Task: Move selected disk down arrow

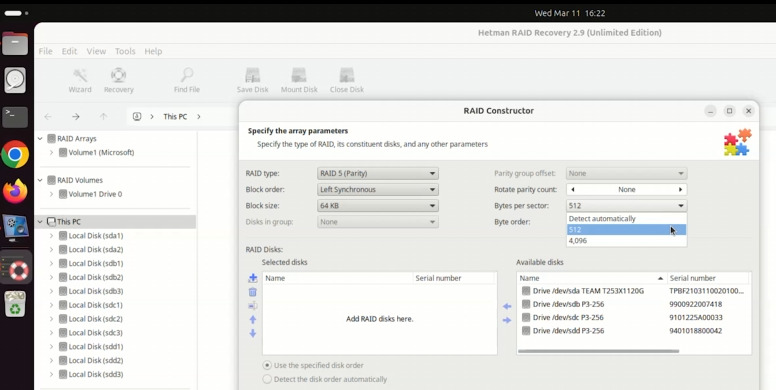Action: 252,334
